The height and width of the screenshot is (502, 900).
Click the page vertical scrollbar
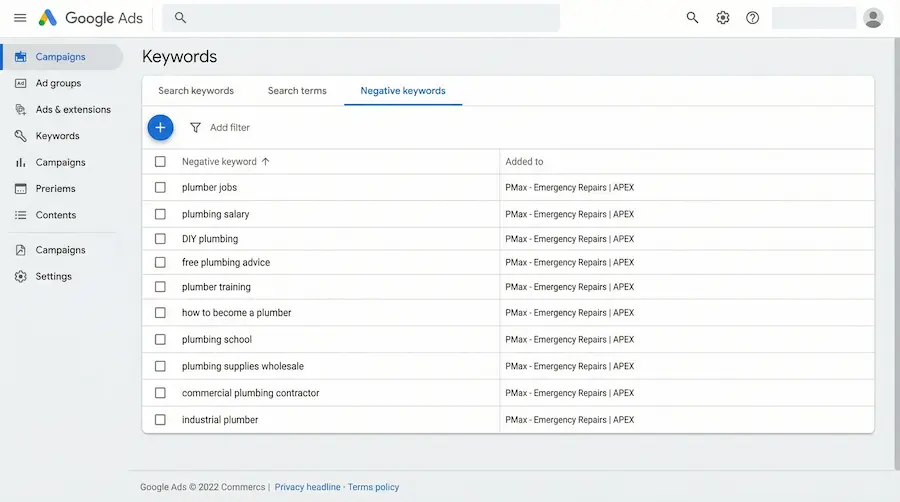[x=897, y=254]
